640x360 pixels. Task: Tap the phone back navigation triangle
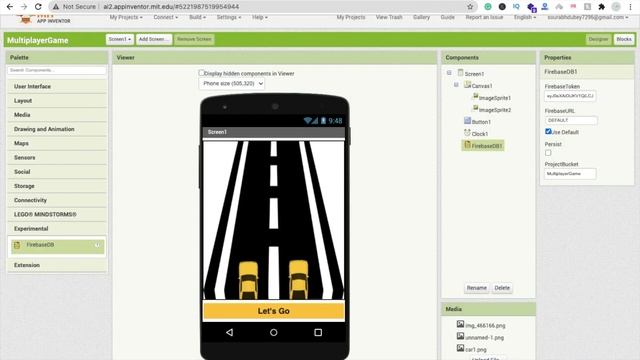point(229,332)
